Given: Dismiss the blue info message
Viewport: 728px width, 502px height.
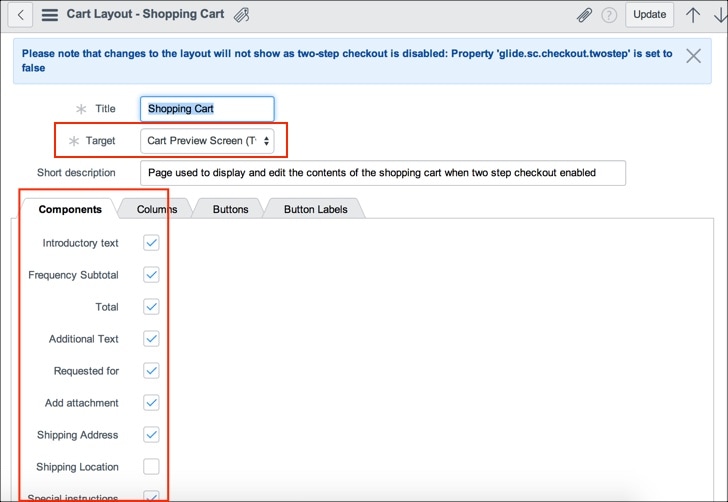Looking at the screenshot, I should click(x=693, y=56).
